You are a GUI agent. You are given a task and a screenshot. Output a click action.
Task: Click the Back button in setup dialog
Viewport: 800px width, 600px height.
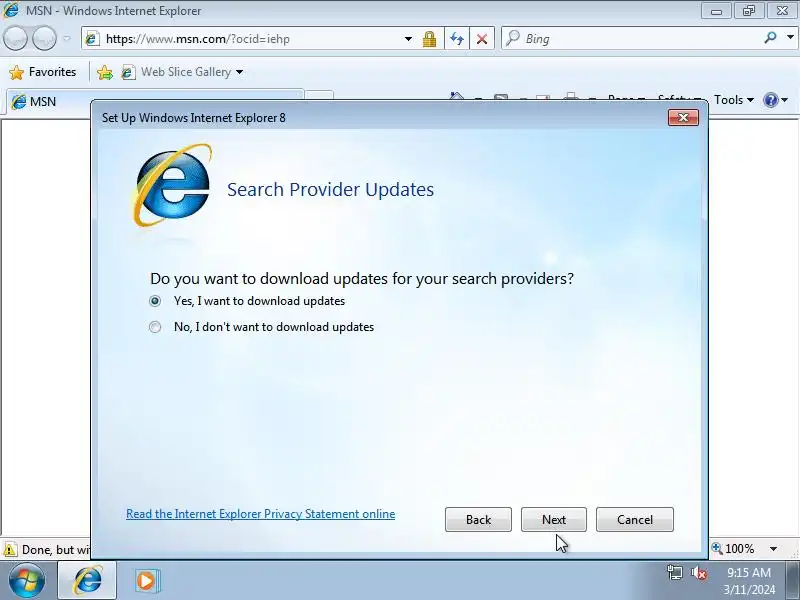[478, 519]
